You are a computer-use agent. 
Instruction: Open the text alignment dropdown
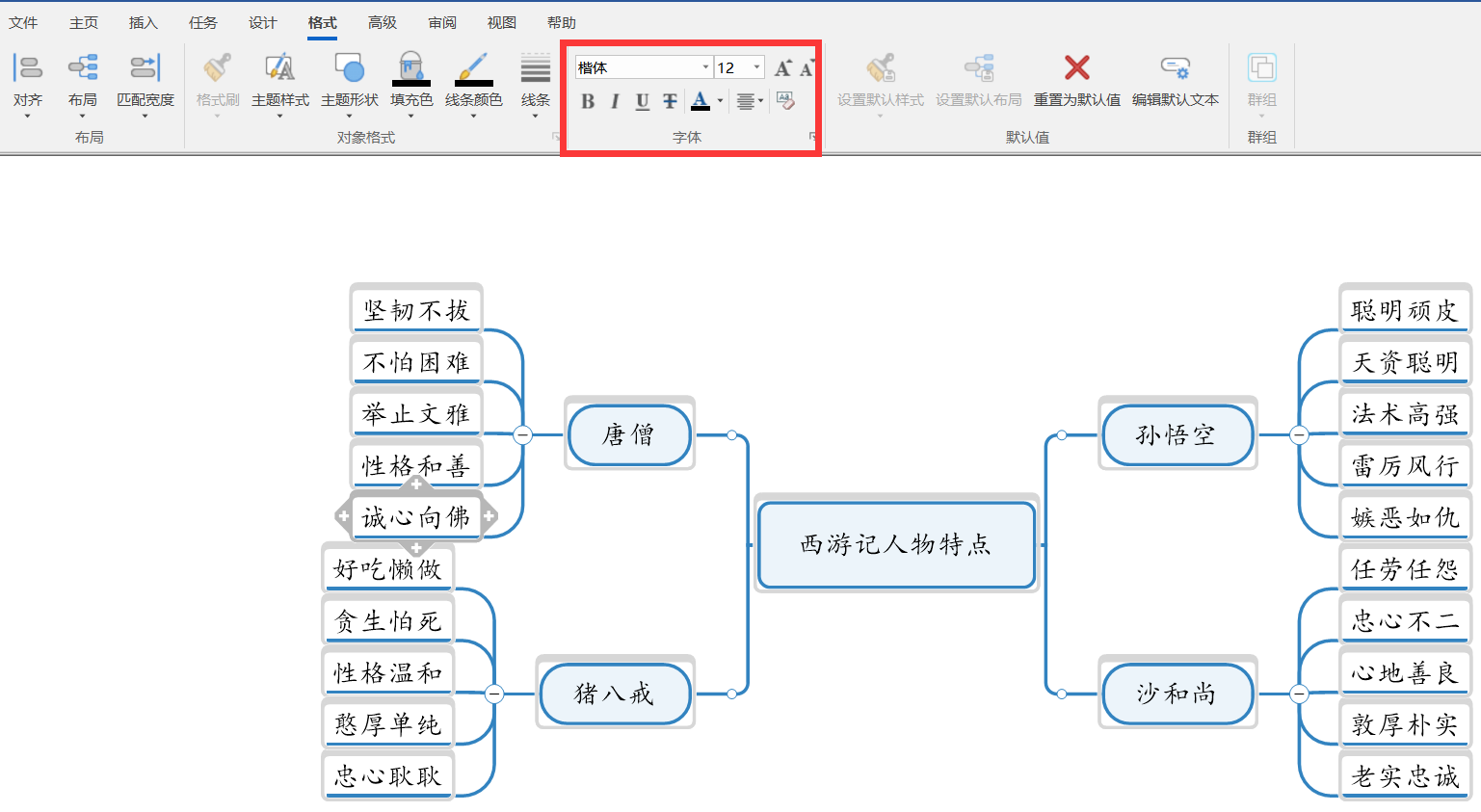(x=750, y=101)
